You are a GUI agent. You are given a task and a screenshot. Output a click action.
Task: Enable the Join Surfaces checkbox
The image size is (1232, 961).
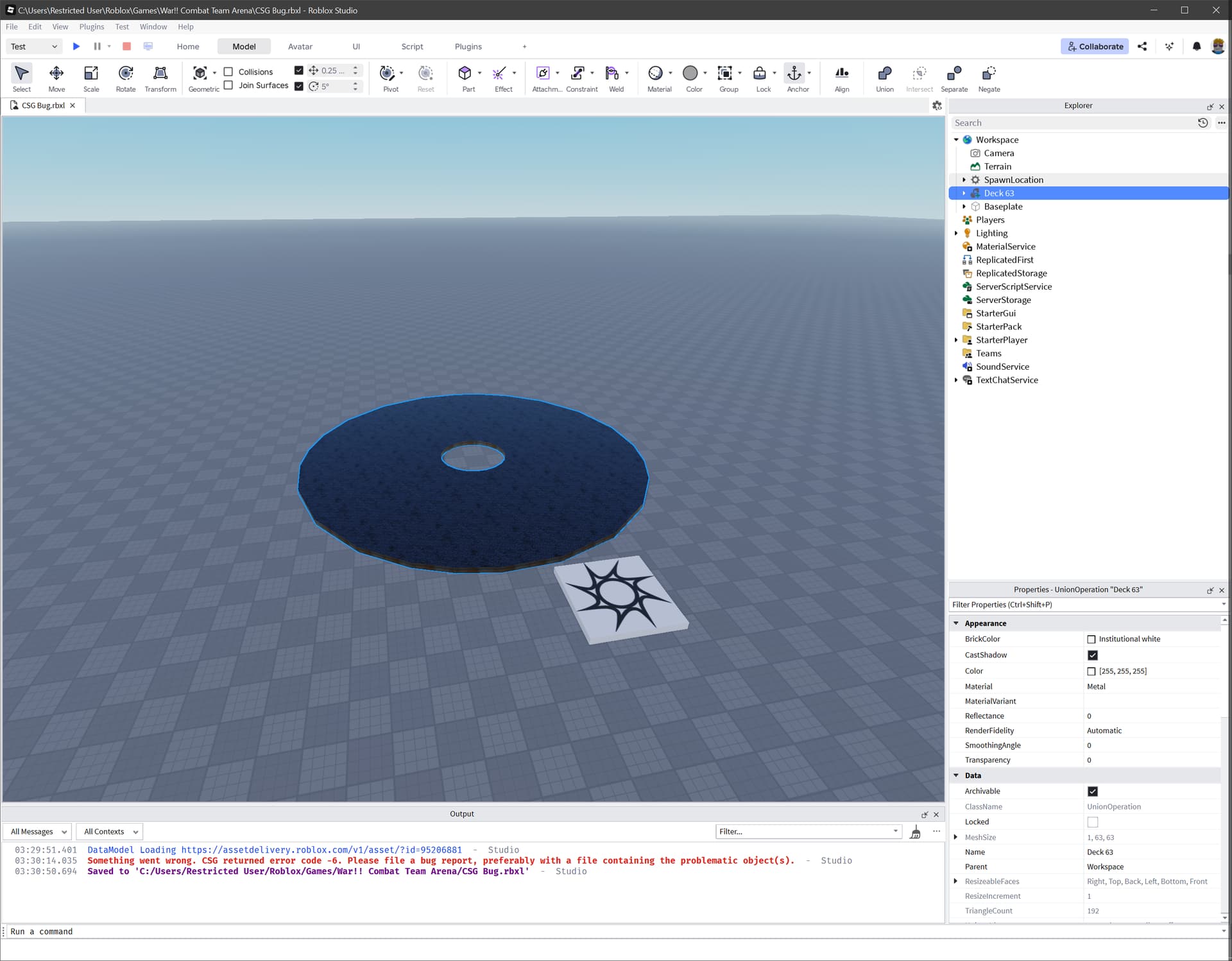click(228, 85)
